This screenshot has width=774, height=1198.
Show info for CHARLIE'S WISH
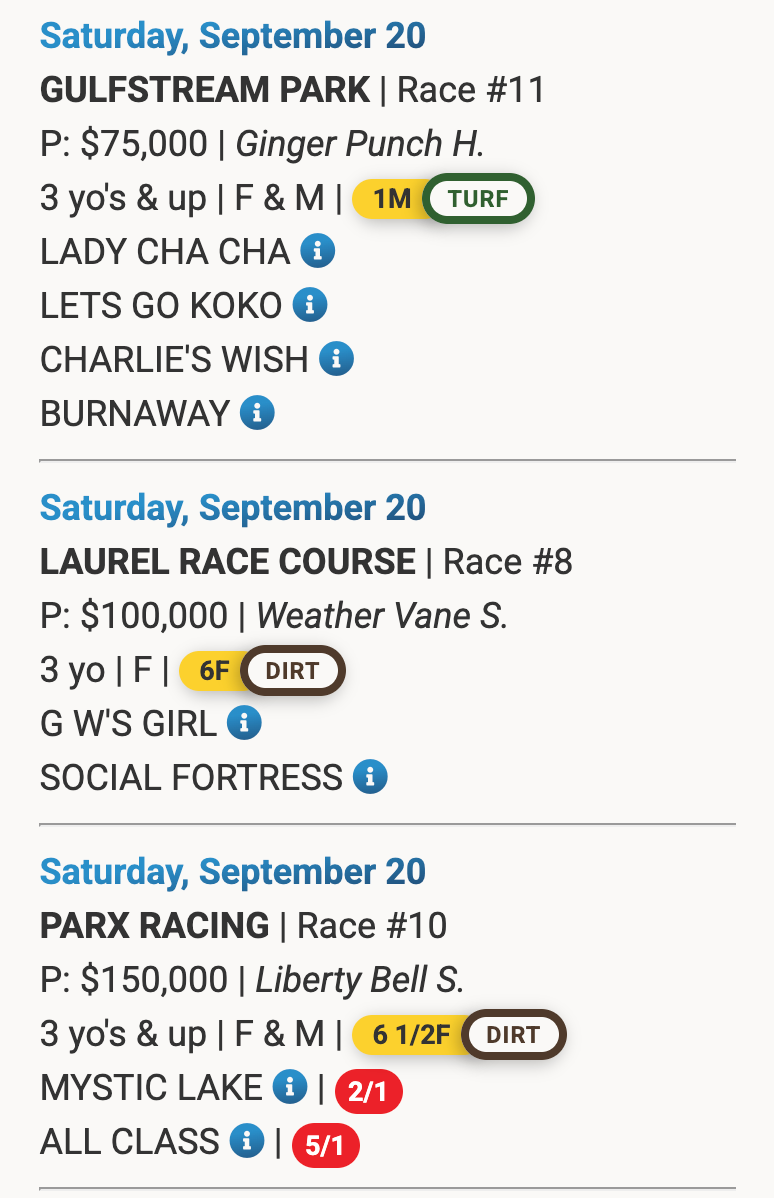click(337, 358)
